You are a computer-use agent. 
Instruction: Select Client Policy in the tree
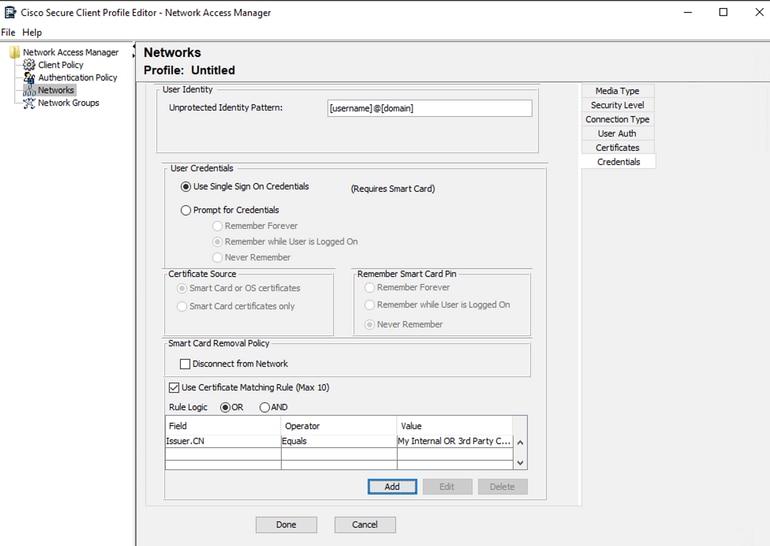coord(61,65)
